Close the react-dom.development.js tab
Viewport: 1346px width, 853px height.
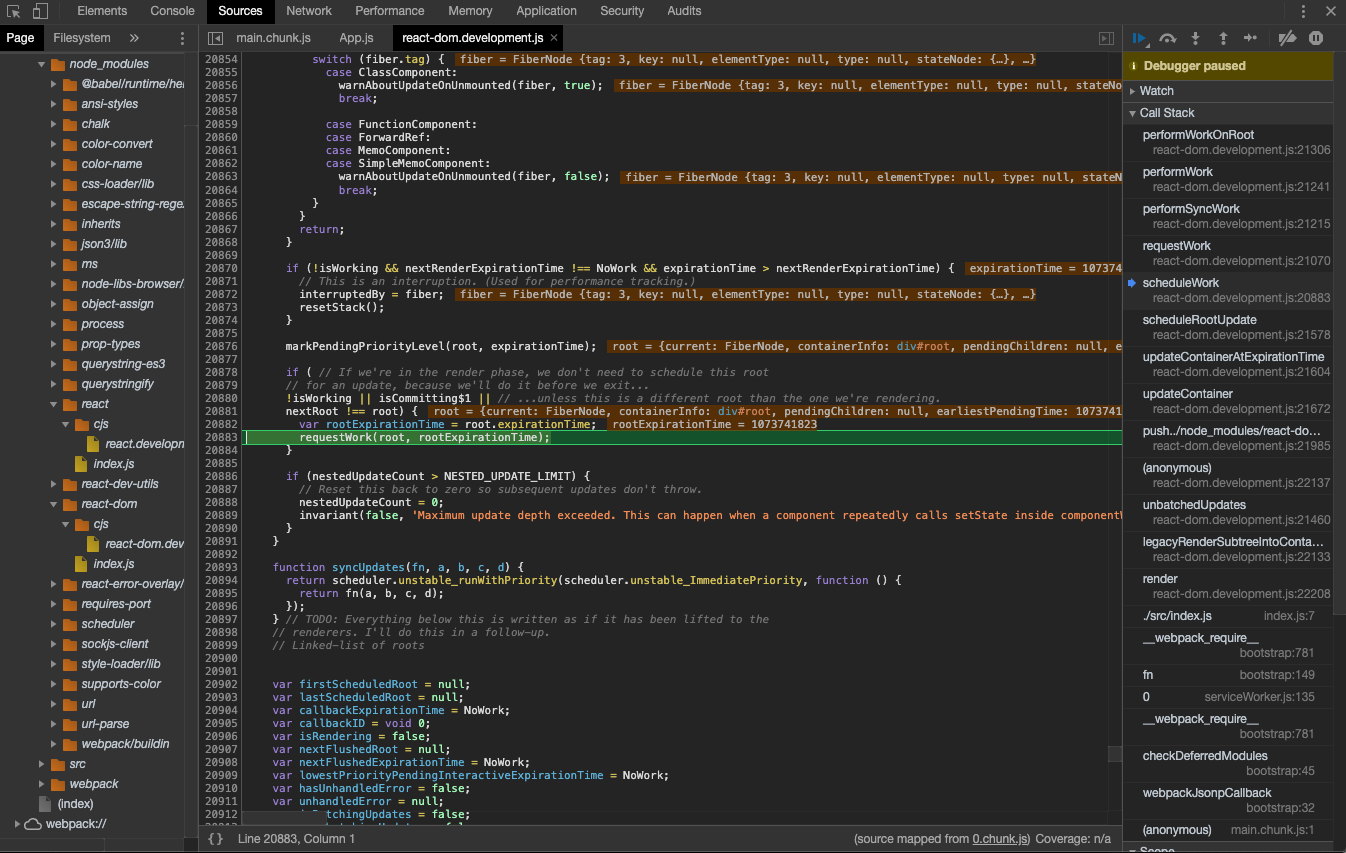553,38
